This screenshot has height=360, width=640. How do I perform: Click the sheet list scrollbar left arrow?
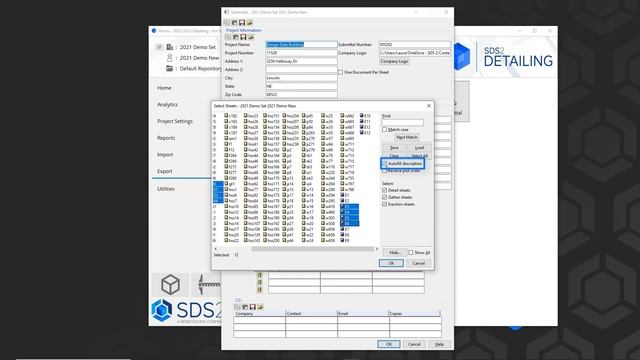pyautogui.click(x=216, y=249)
